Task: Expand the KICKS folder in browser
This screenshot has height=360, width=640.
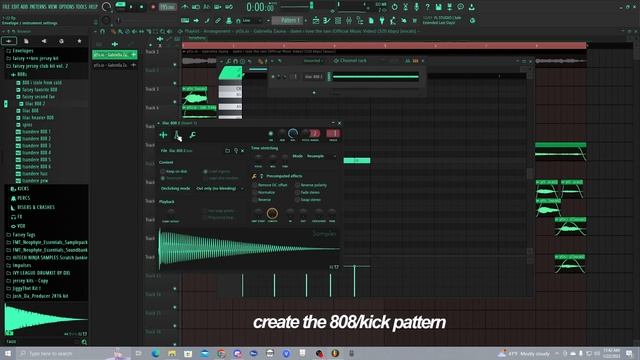Action: coord(23,189)
